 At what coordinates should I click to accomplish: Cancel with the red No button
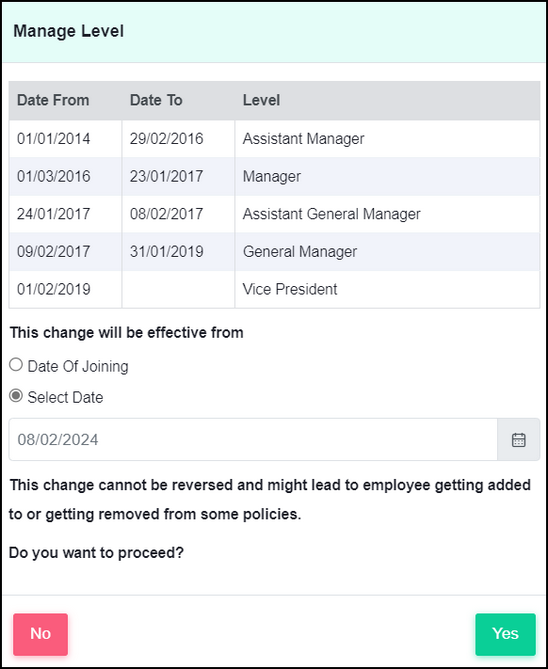point(41,634)
